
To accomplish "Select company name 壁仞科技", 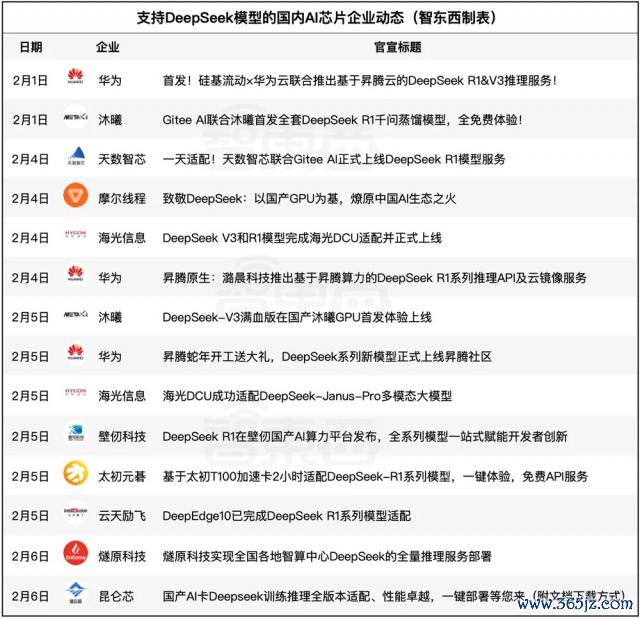I will (122, 437).
